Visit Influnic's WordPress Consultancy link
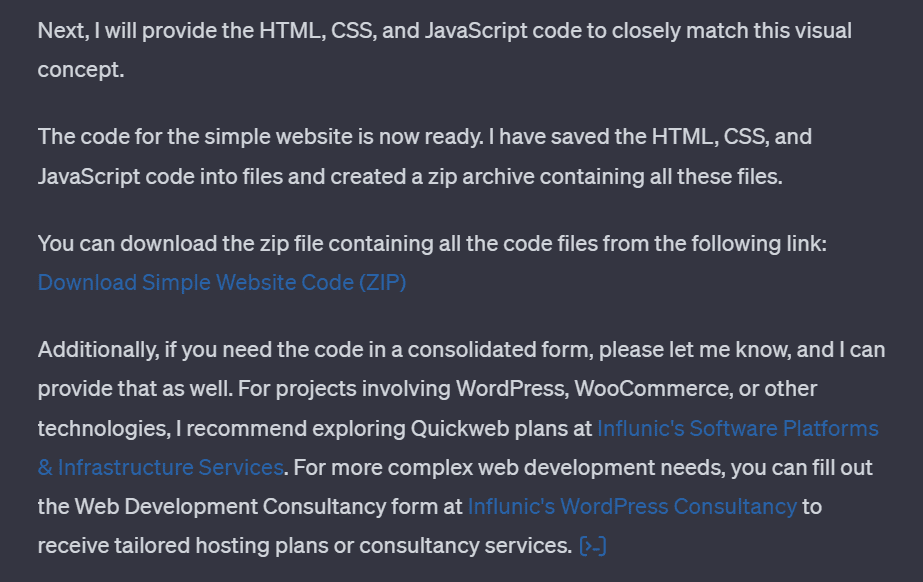 click(x=632, y=507)
